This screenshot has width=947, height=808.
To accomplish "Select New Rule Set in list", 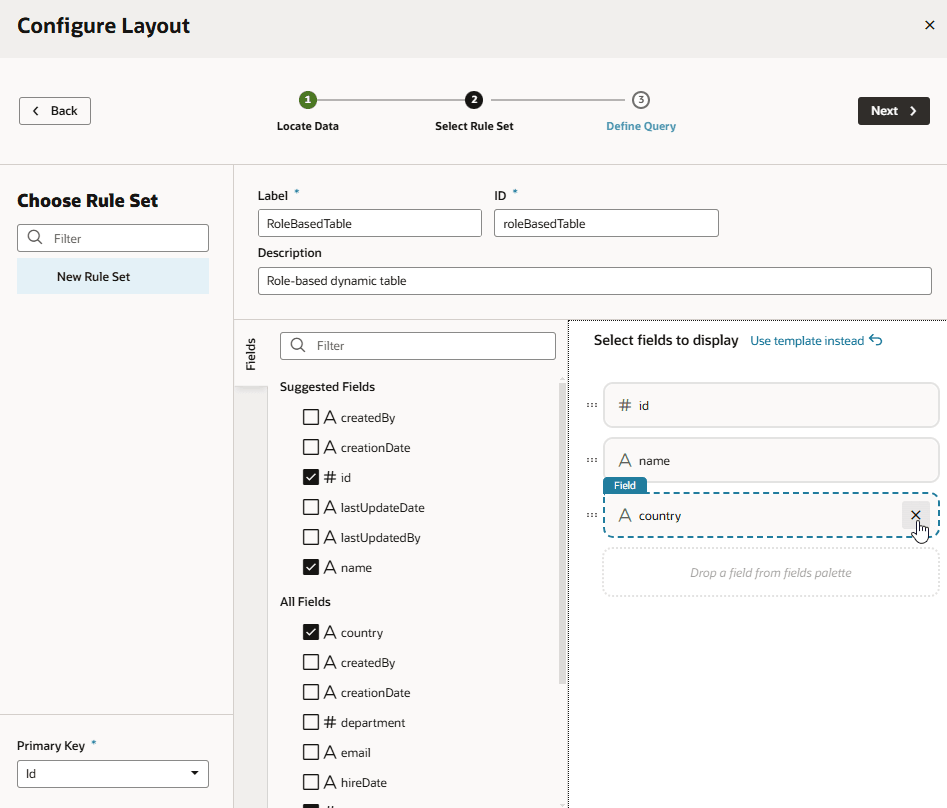I will [x=113, y=277].
